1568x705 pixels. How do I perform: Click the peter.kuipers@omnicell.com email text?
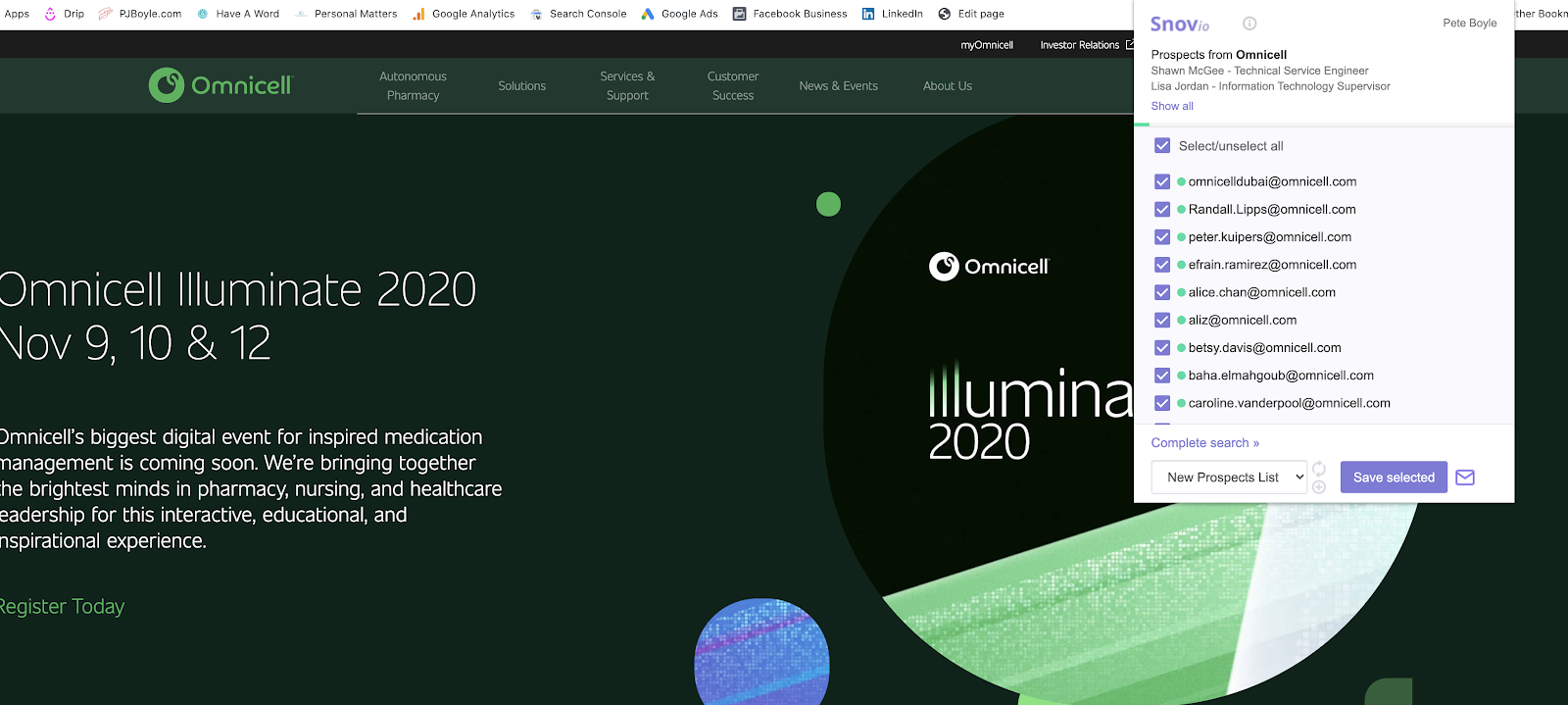click(1270, 236)
